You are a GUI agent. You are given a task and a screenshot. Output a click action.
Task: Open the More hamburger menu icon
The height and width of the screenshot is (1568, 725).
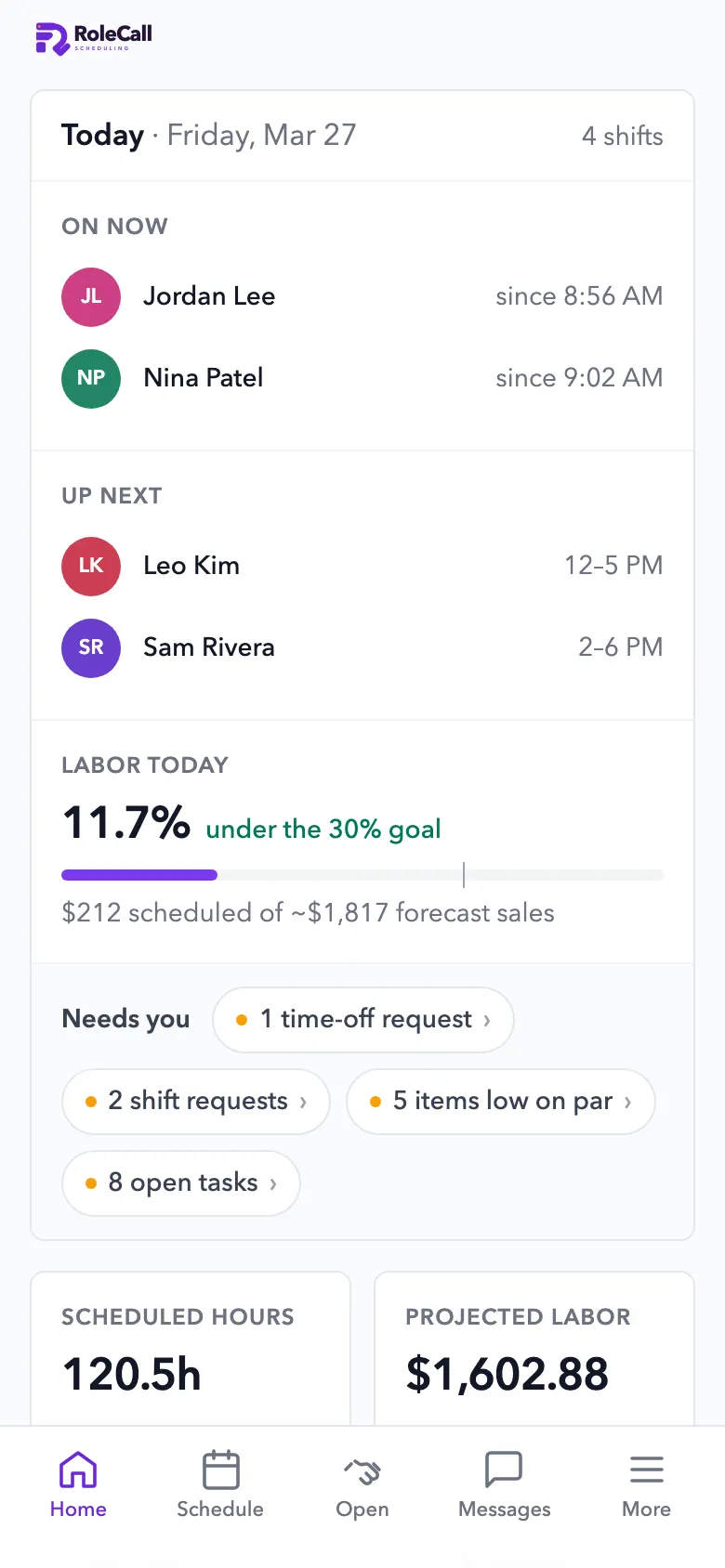click(x=647, y=1470)
